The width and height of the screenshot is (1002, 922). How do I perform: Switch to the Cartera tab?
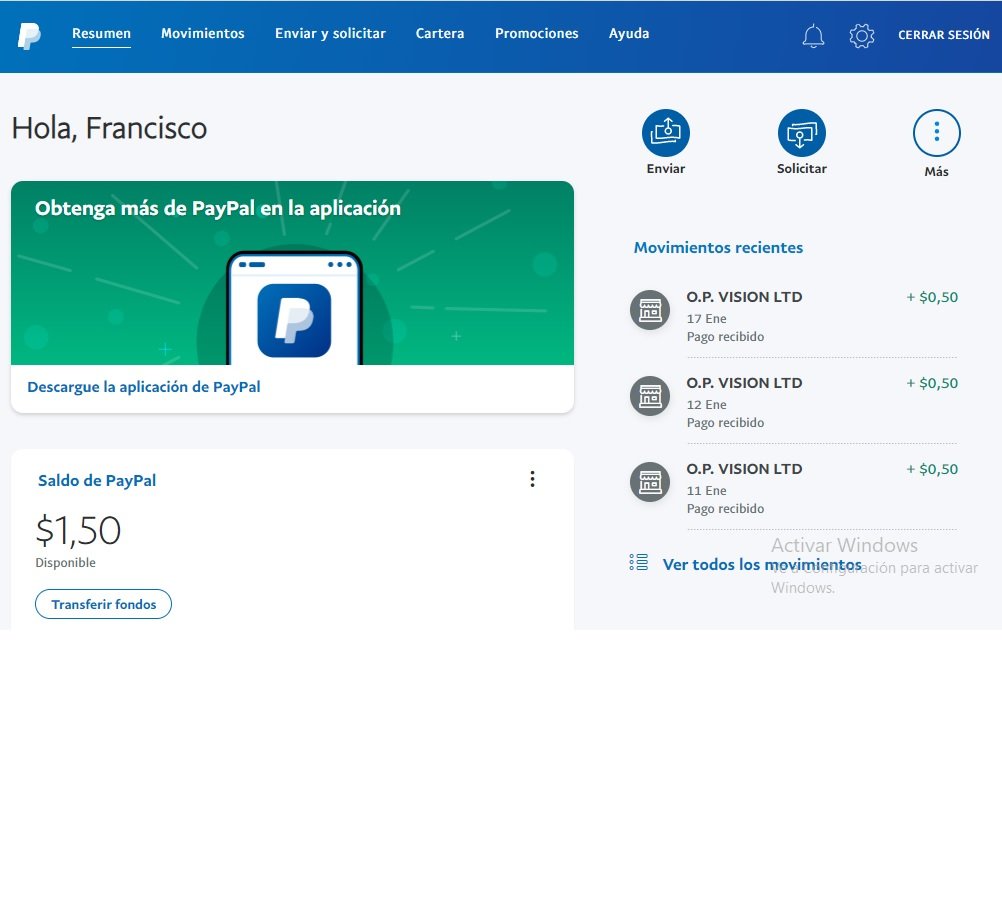[x=440, y=34]
